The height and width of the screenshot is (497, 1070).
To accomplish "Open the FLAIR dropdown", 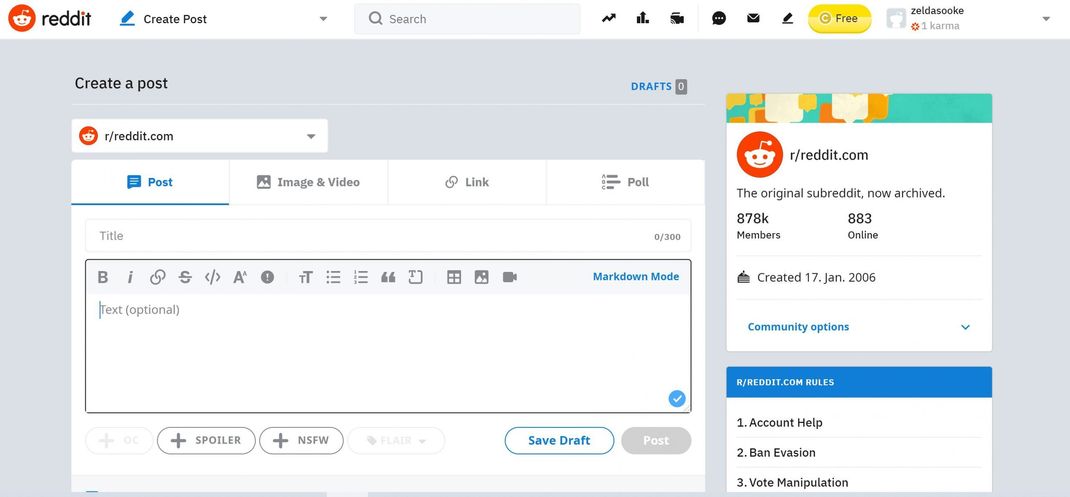I will pos(396,441).
